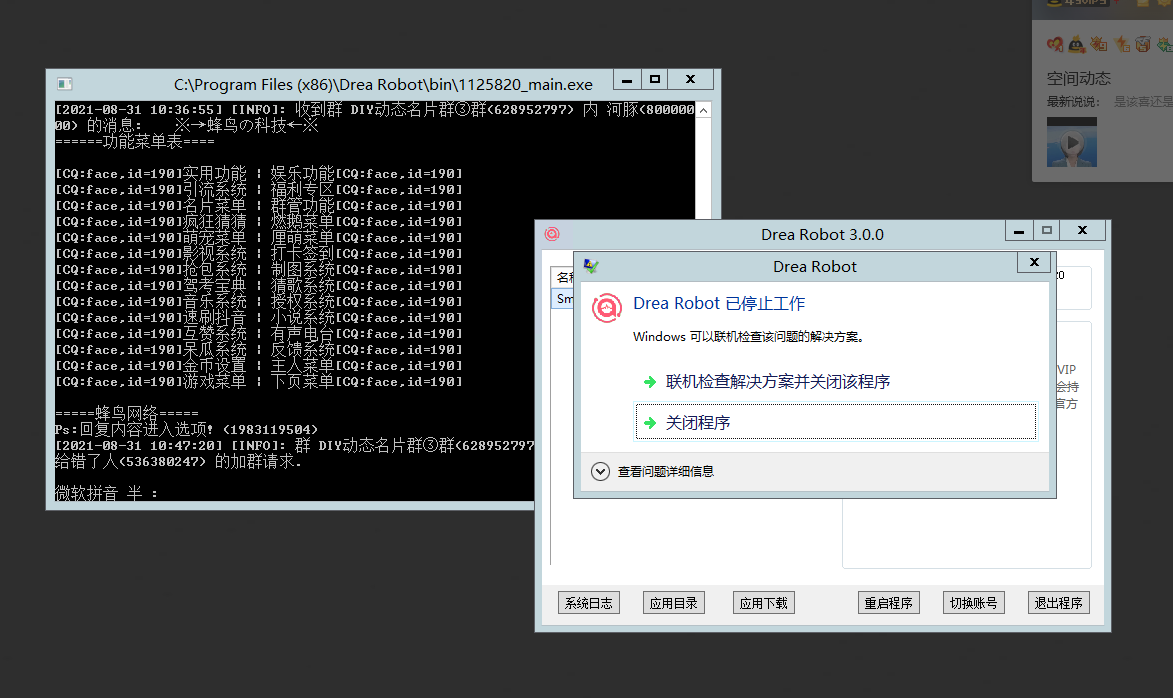Maximize the console window
The width and height of the screenshot is (1173, 698).
[655, 79]
